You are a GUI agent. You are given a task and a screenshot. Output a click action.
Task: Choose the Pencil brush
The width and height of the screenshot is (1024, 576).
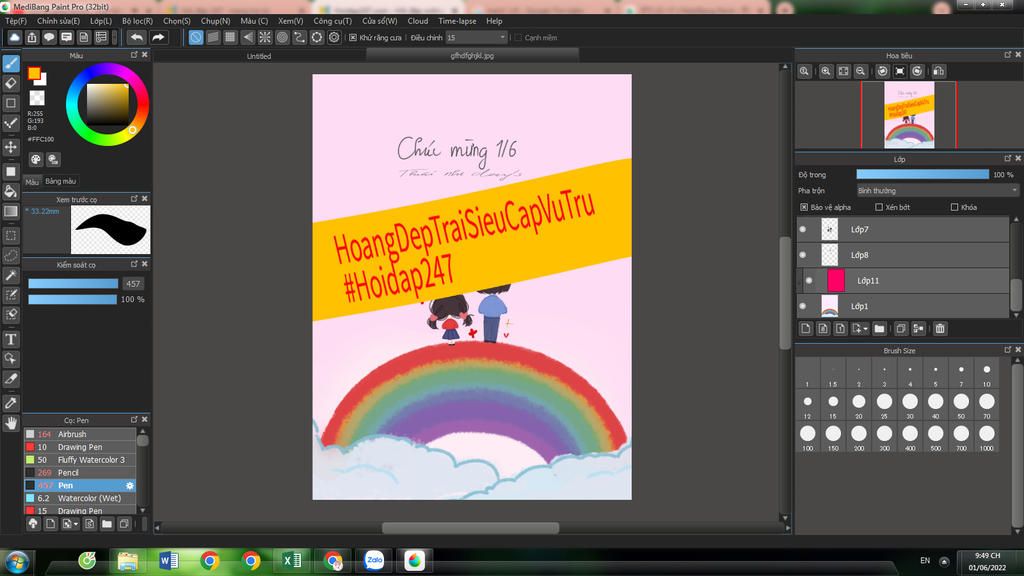click(80, 473)
